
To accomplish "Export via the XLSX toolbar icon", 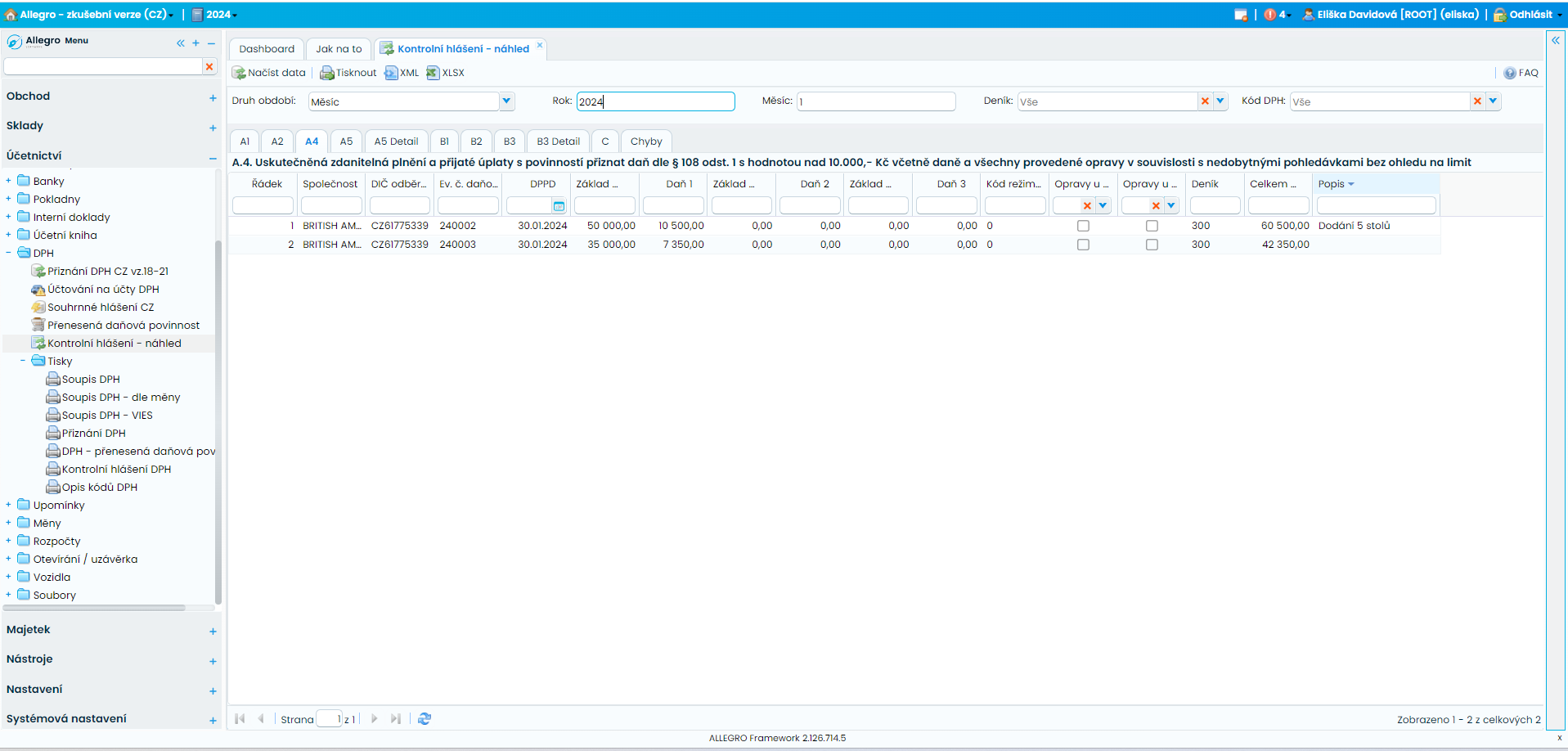I will click(433, 73).
